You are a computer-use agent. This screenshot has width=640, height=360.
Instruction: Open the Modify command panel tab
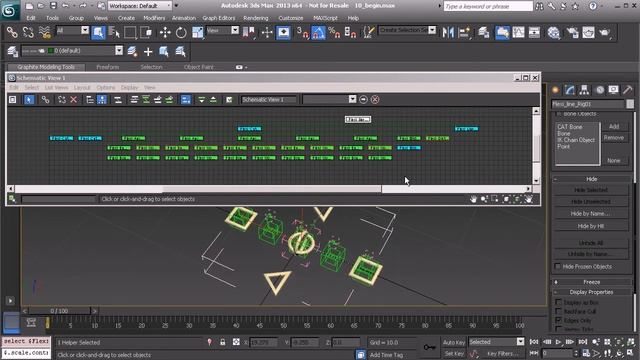click(570, 90)
